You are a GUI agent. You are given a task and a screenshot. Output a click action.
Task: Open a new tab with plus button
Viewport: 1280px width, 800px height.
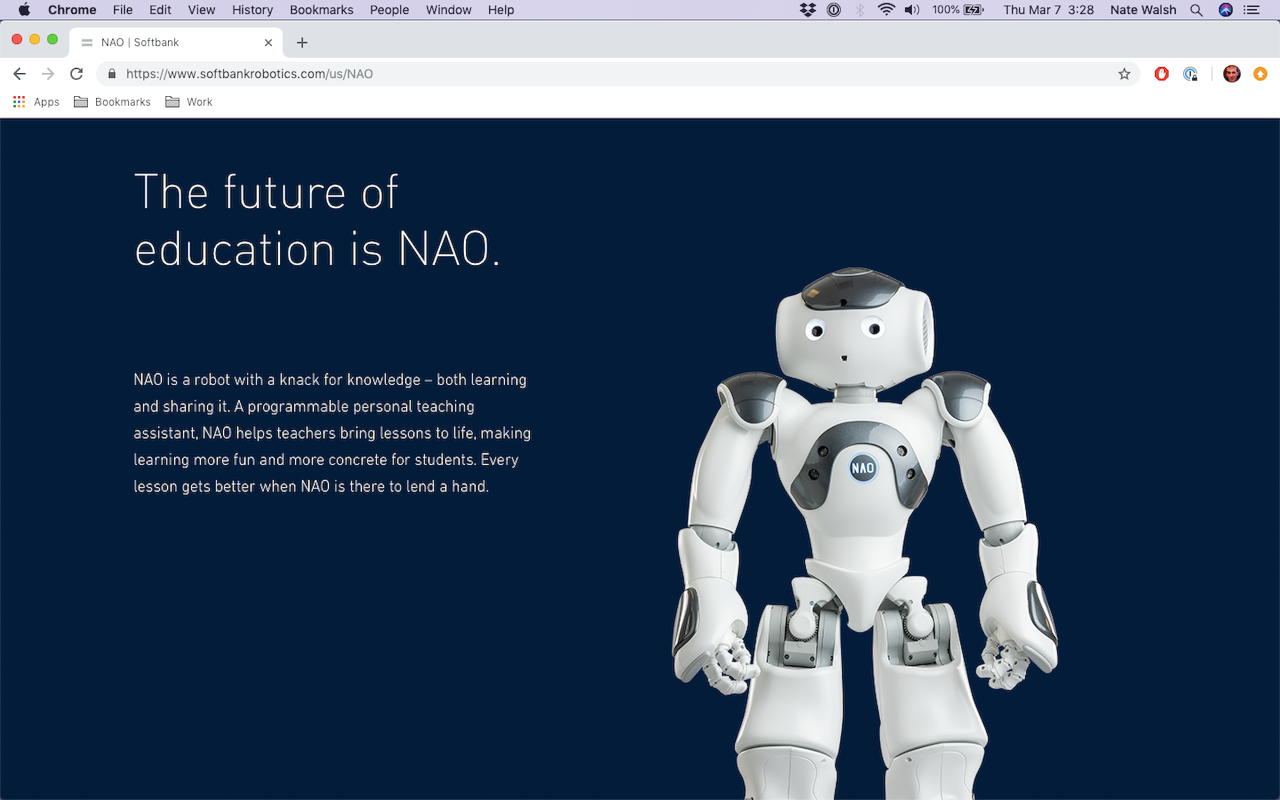tap(302, 43)
